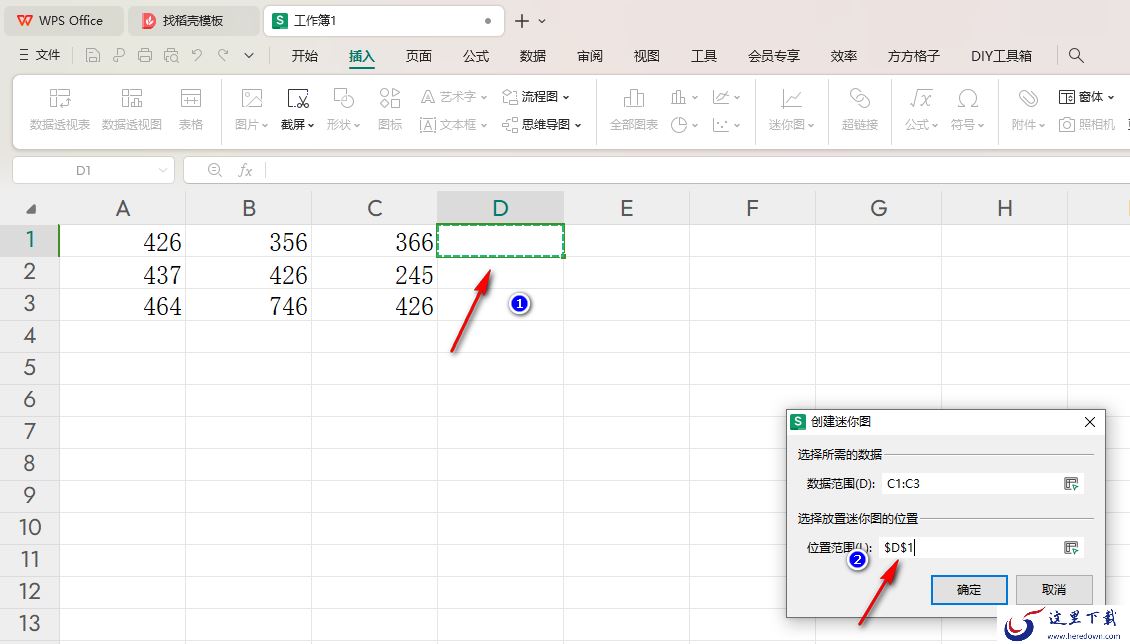The height and width of the screenshot is (644, 1130).
Task: Open the column chart dropdown
Action: click(x=684, y=97)
